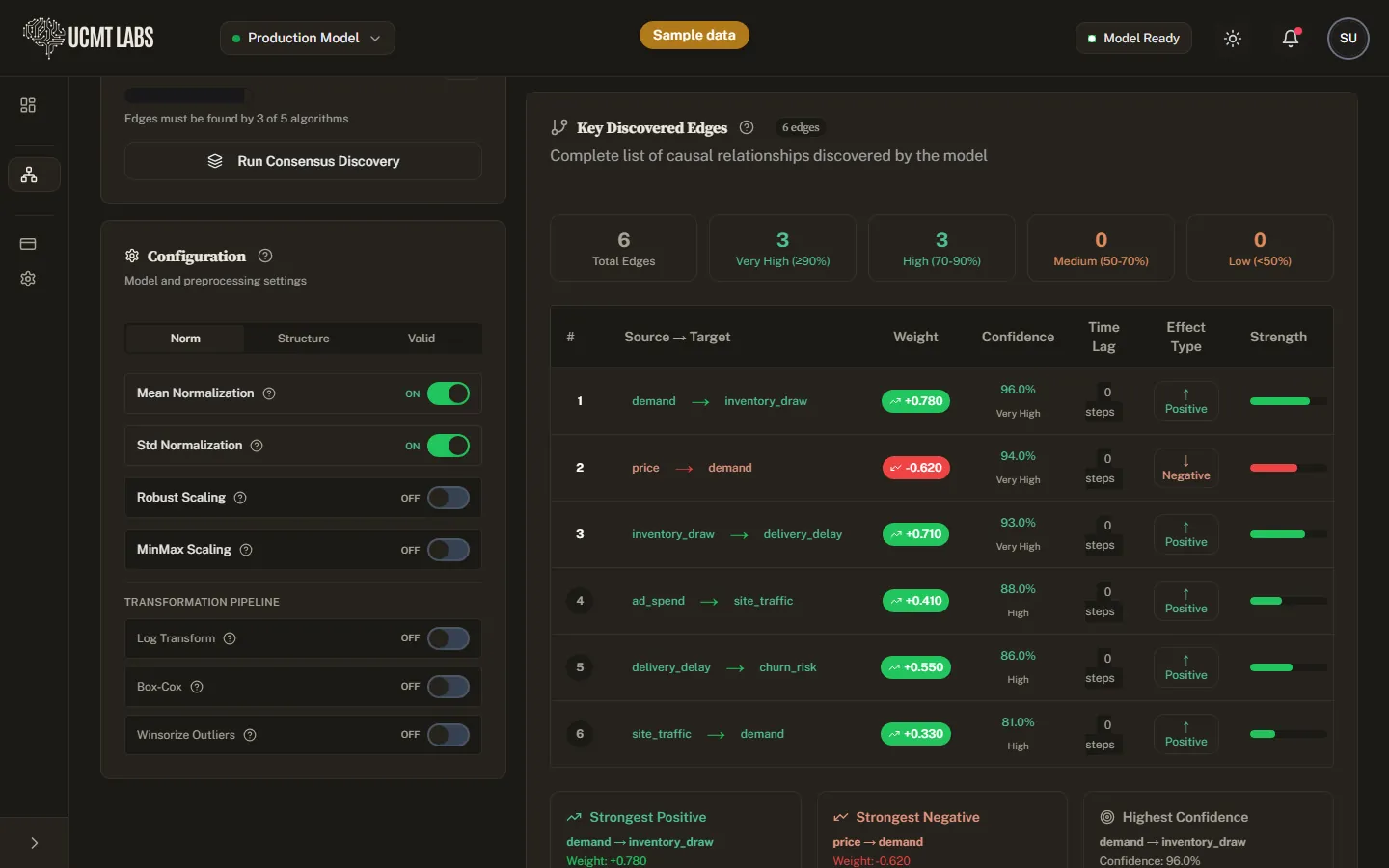Click 'ad_spend' source in row 4

(x=658, y=601)
